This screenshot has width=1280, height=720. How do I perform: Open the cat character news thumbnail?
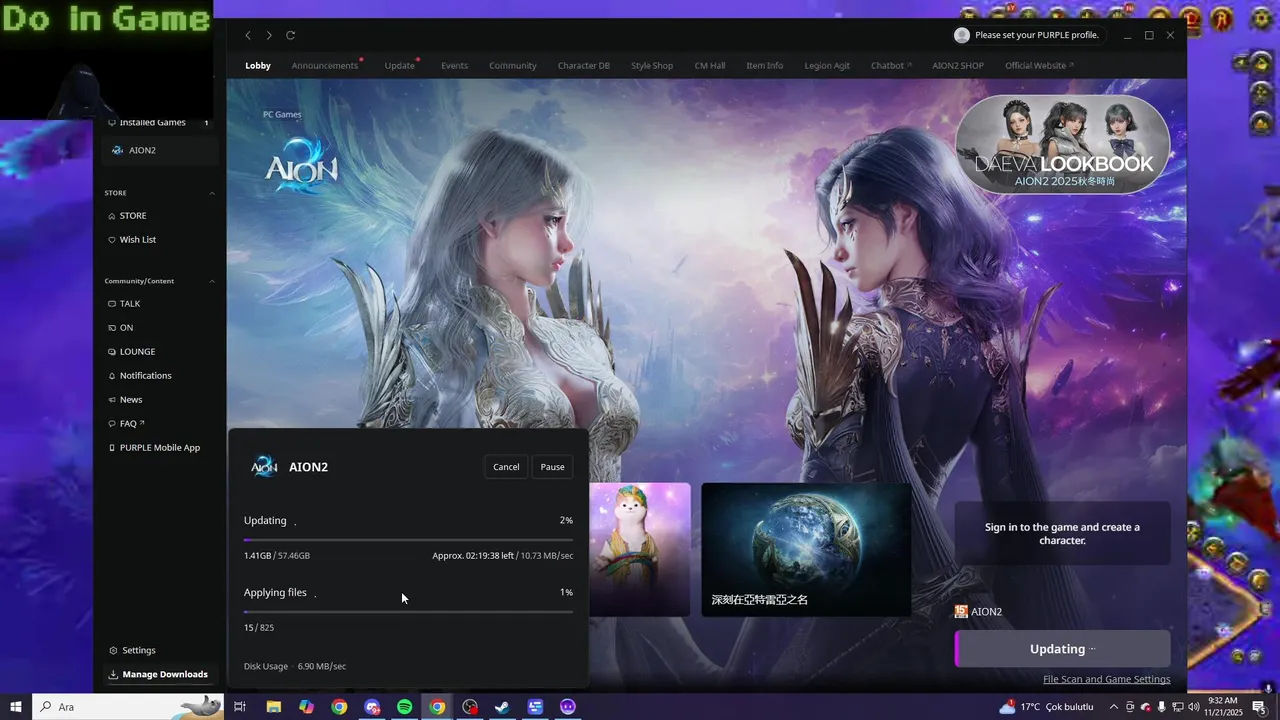[639, 549]
